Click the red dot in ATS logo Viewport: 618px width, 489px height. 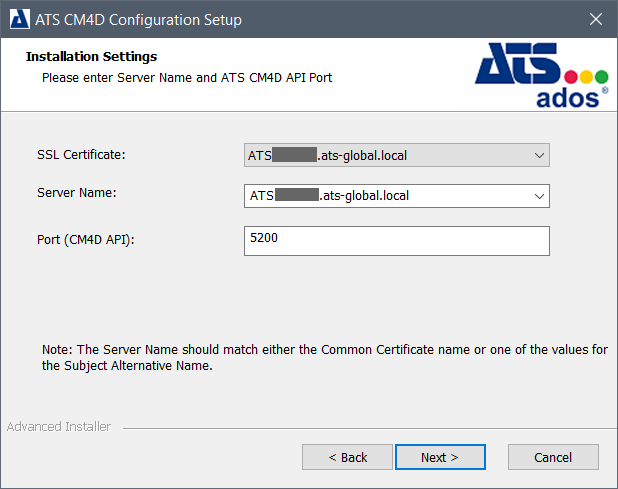(572, 77)
